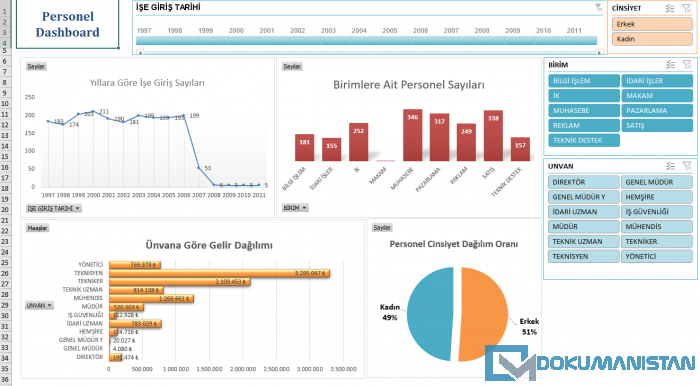Select the SATIŞ bar labeled 338
The height and width of the screenshot is (386, 700).
[493, 136]
